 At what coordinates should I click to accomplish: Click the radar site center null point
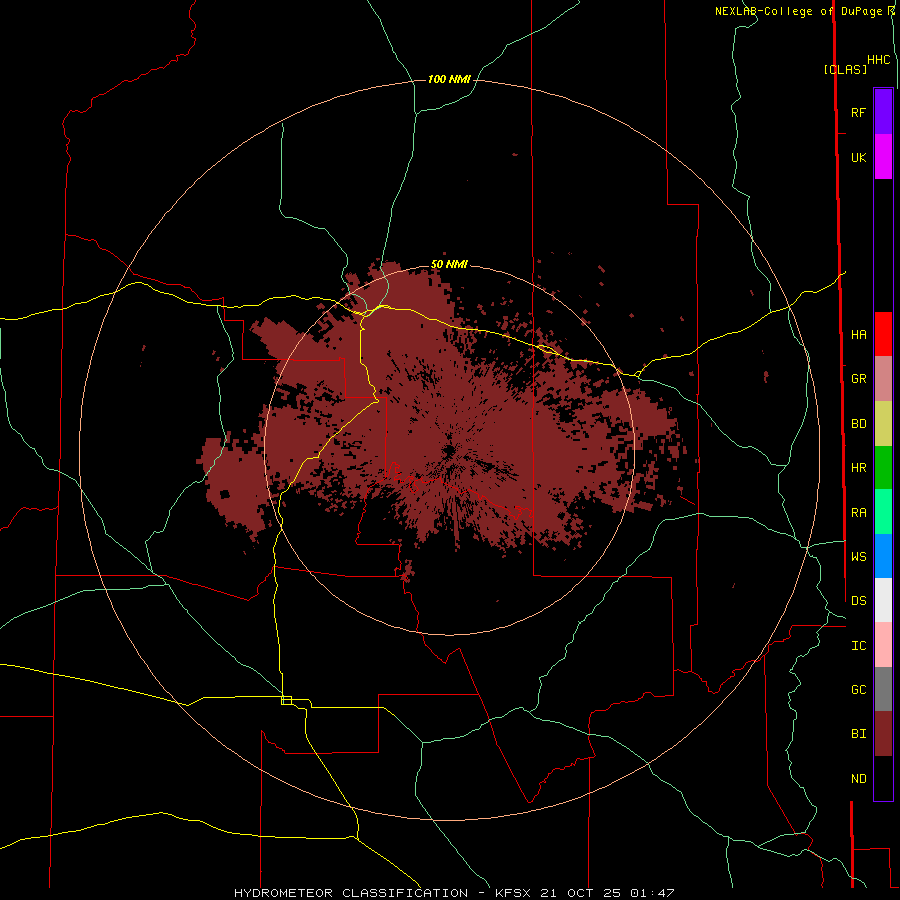[x=449, y=451]
